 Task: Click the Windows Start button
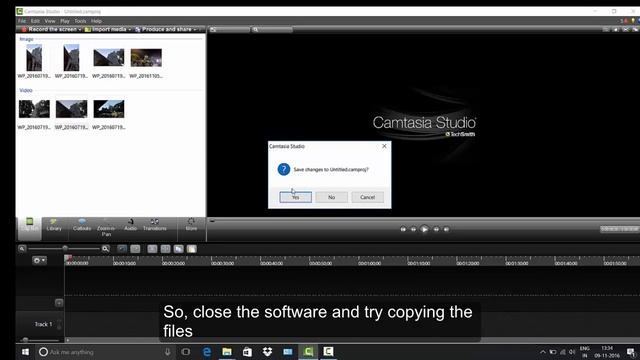[x=25, y=351]
